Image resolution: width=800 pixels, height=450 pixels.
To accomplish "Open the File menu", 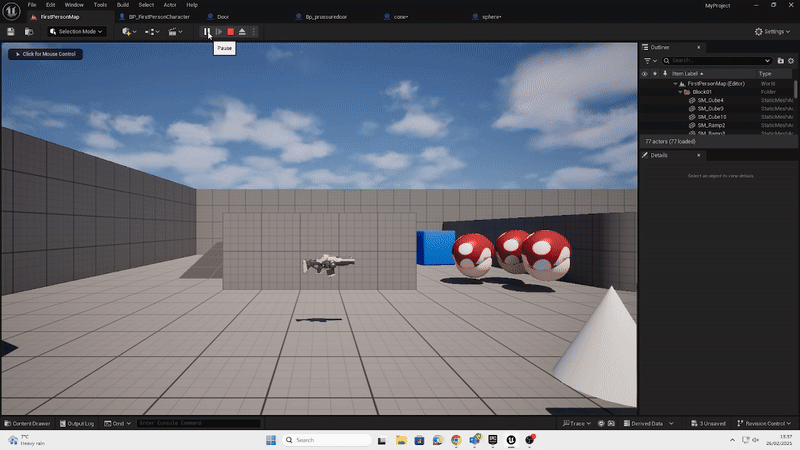I will click(x=32, y=5).
